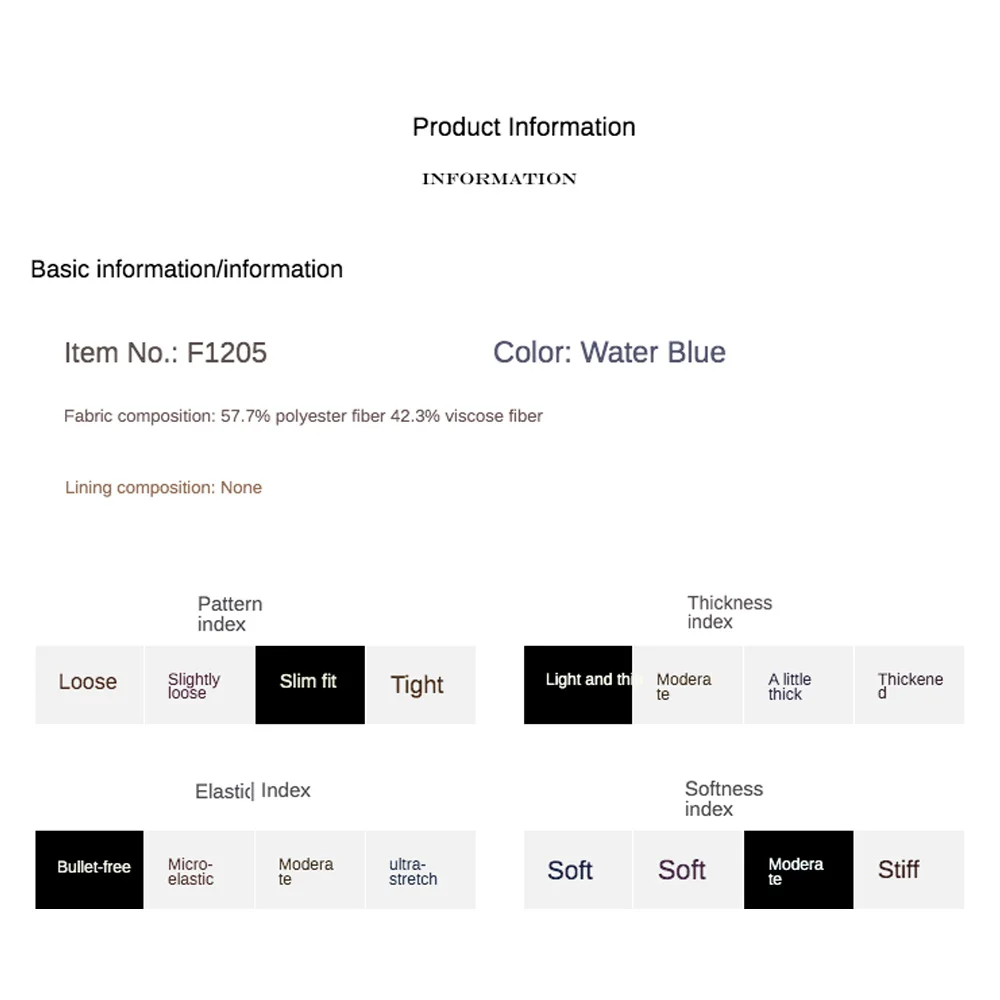Click the Item No. F1205 text
Screen dimensions: 1000x1000
coord(165,353)
